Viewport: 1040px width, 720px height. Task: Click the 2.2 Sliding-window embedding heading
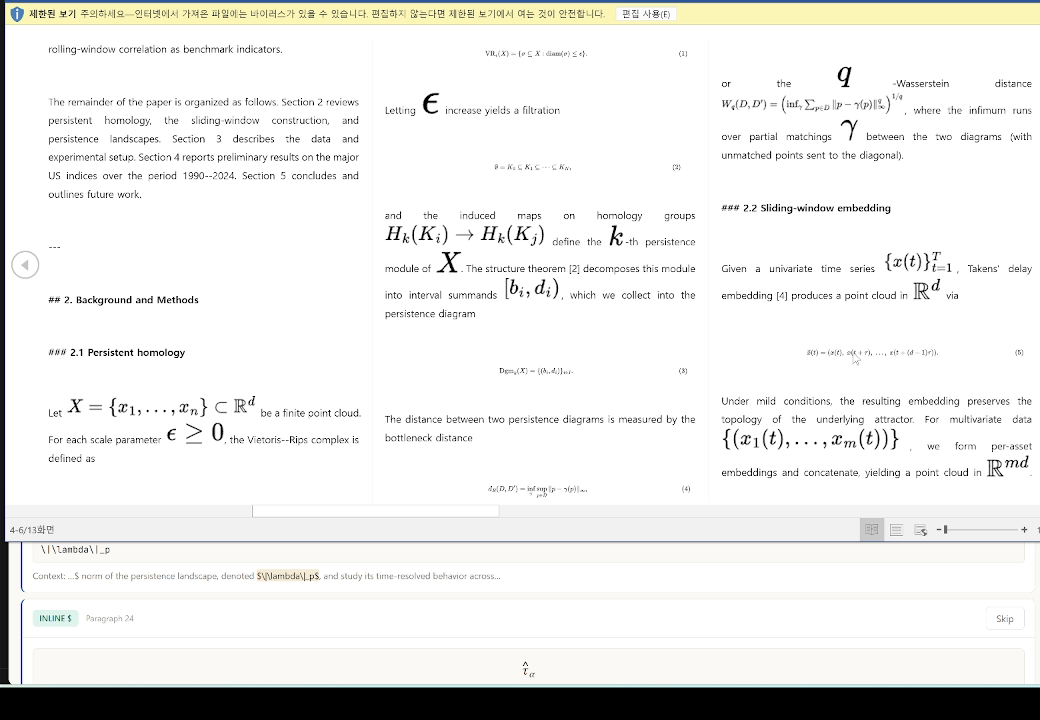(806, 208)
